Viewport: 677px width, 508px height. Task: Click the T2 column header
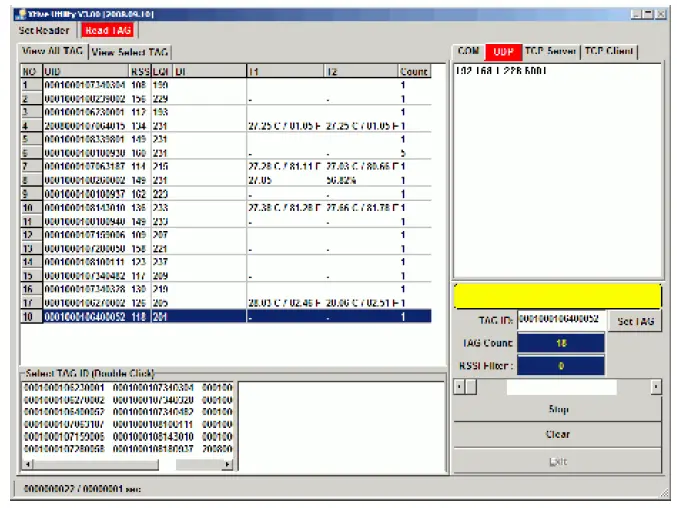[361, 71]
